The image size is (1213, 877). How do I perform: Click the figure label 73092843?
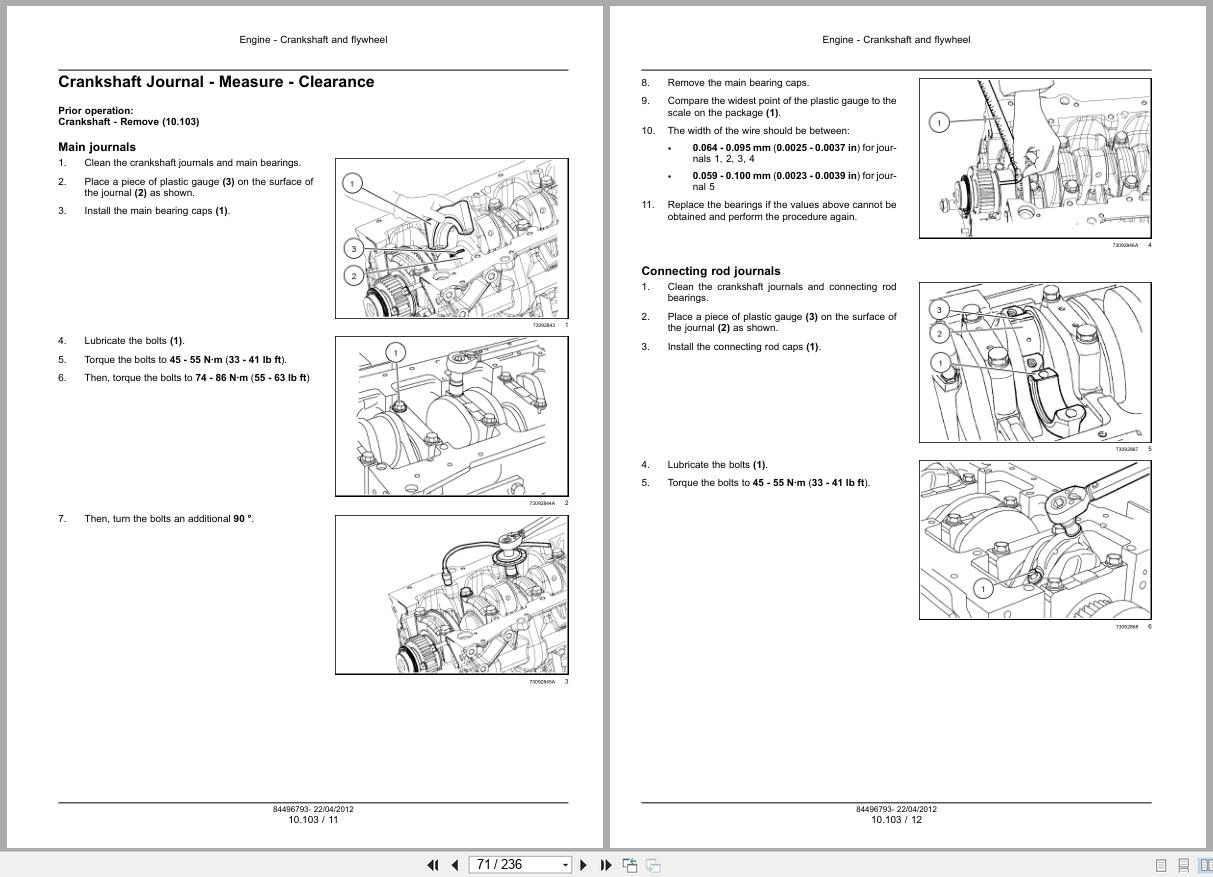(543, 323)
